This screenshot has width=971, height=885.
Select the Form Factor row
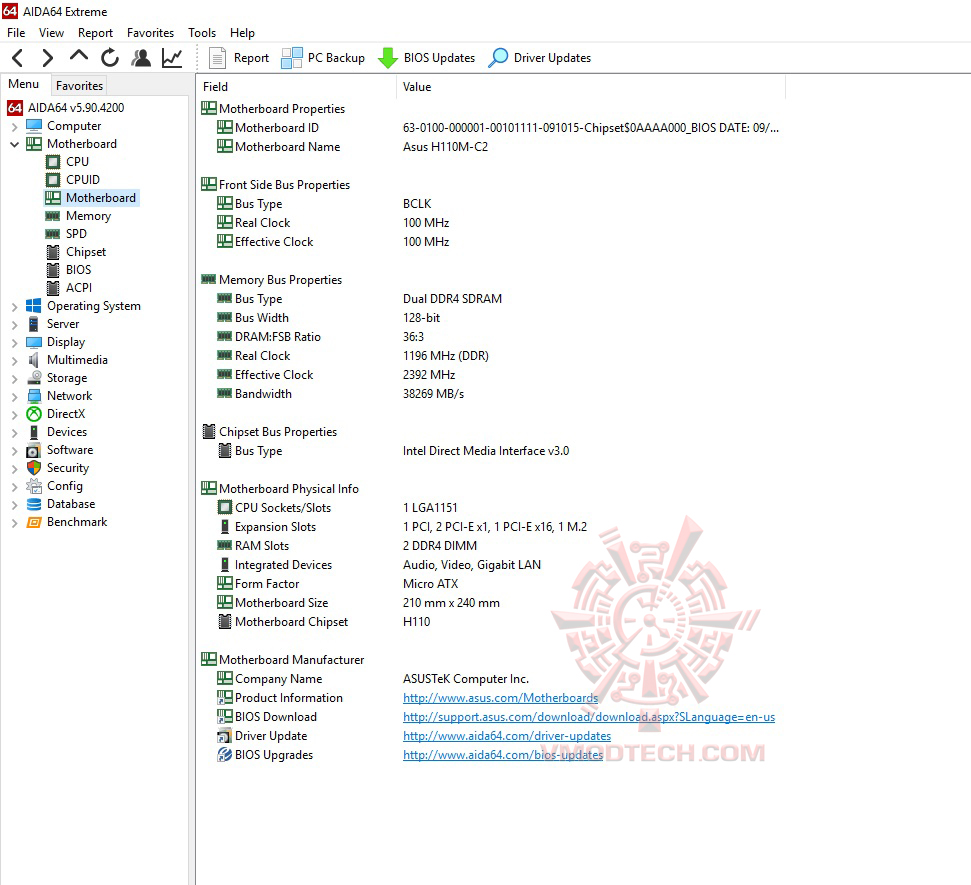point(492,584)
